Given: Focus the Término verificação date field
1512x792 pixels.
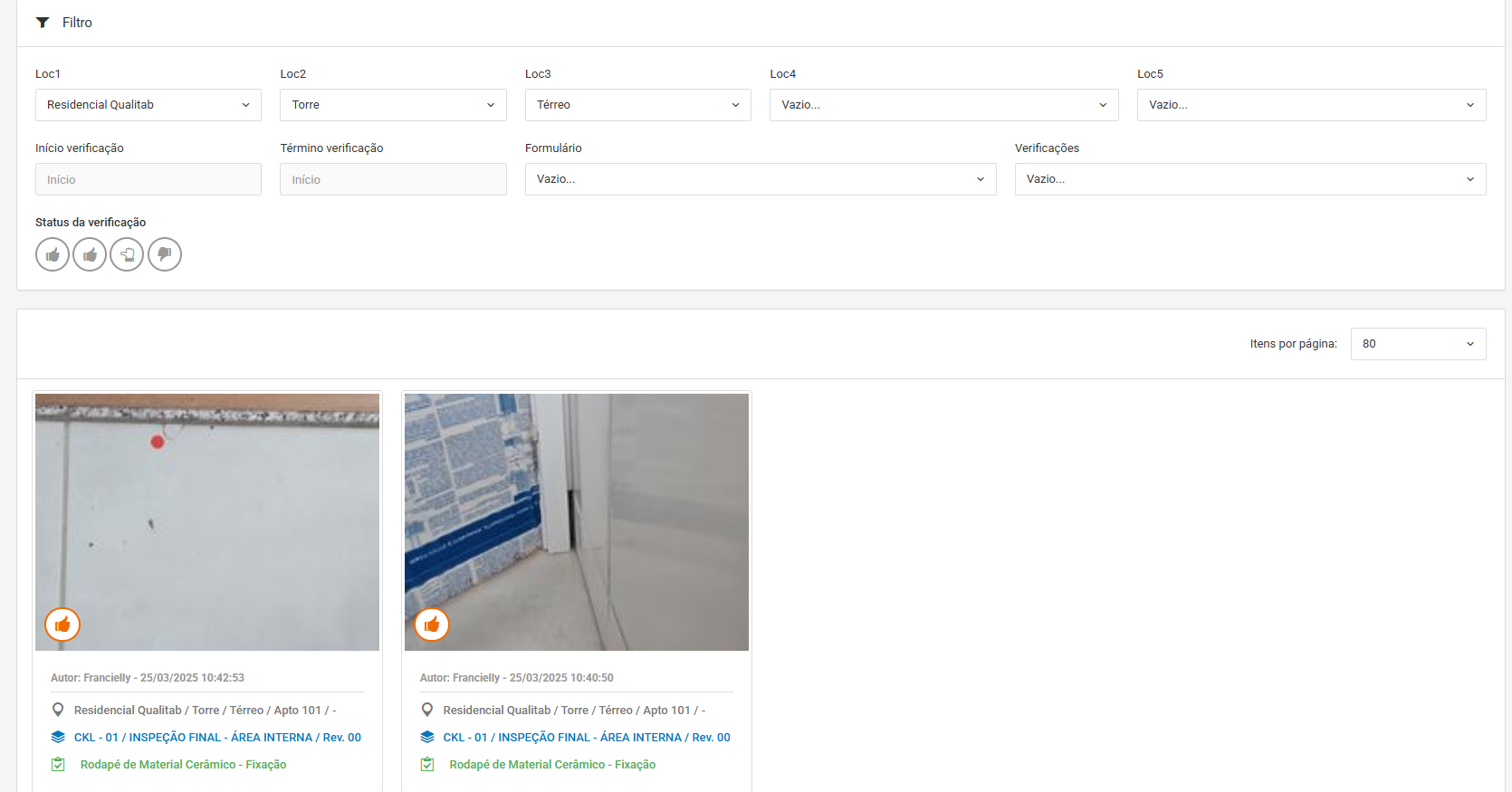Looking at the screenshot, I should coord(393,179).
